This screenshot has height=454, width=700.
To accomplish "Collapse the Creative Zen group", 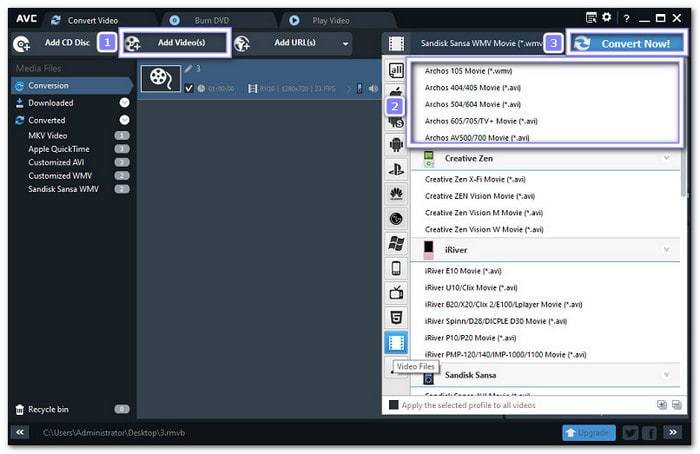I will pos(667,158).
